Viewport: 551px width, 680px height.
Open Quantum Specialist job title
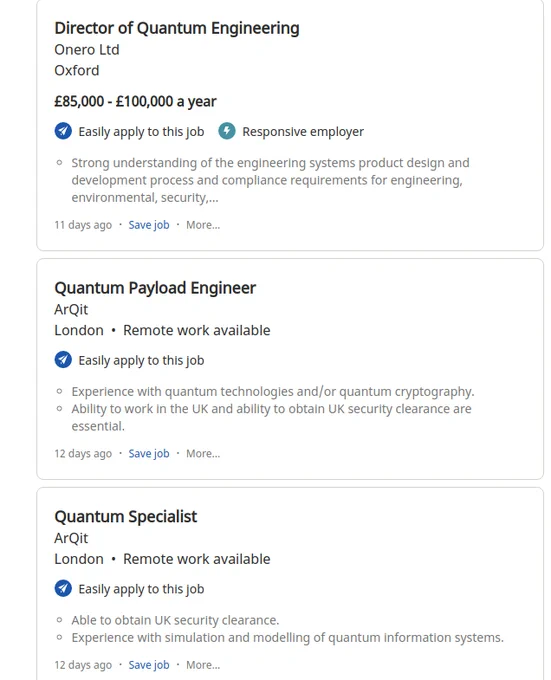[126, 517]
